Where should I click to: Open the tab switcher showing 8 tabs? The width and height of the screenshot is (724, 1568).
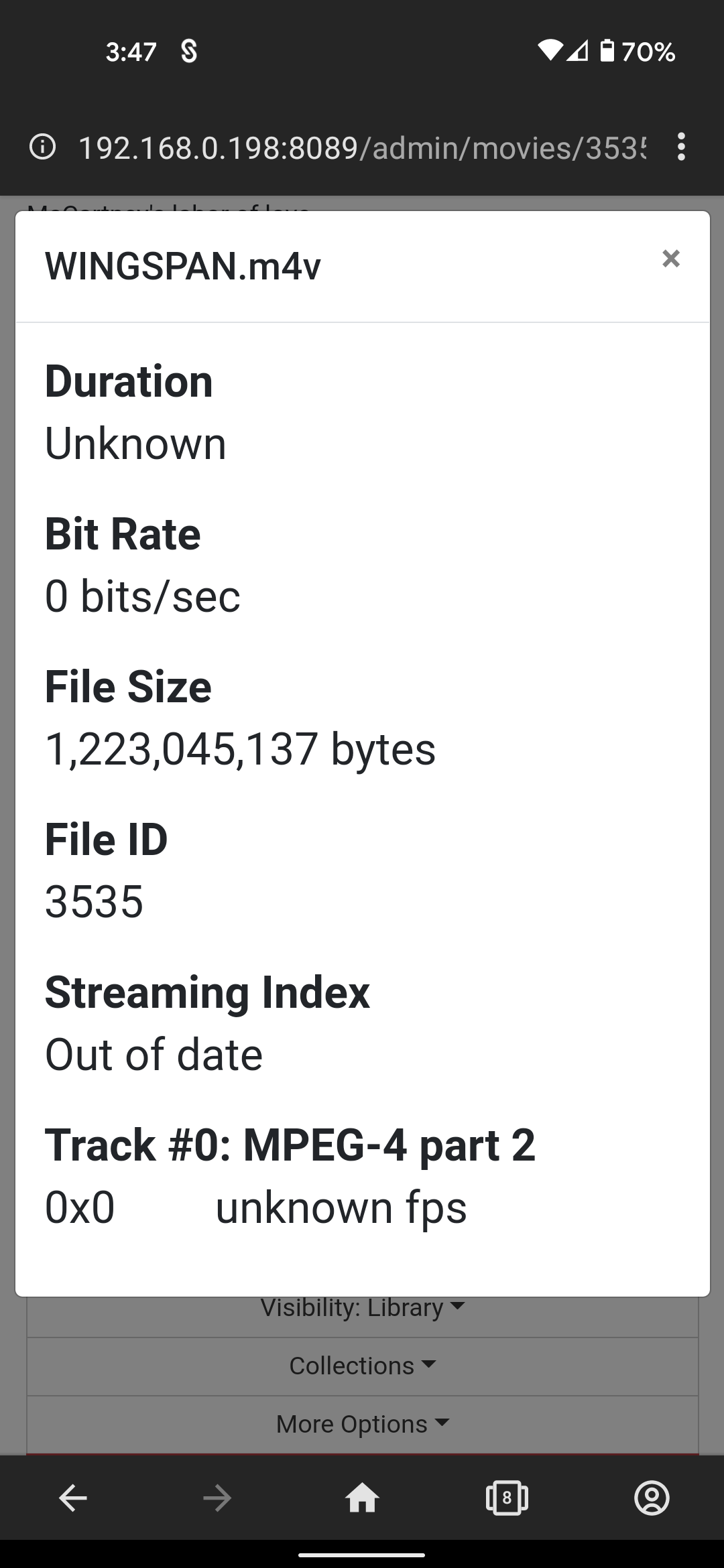coord(507,1498)
